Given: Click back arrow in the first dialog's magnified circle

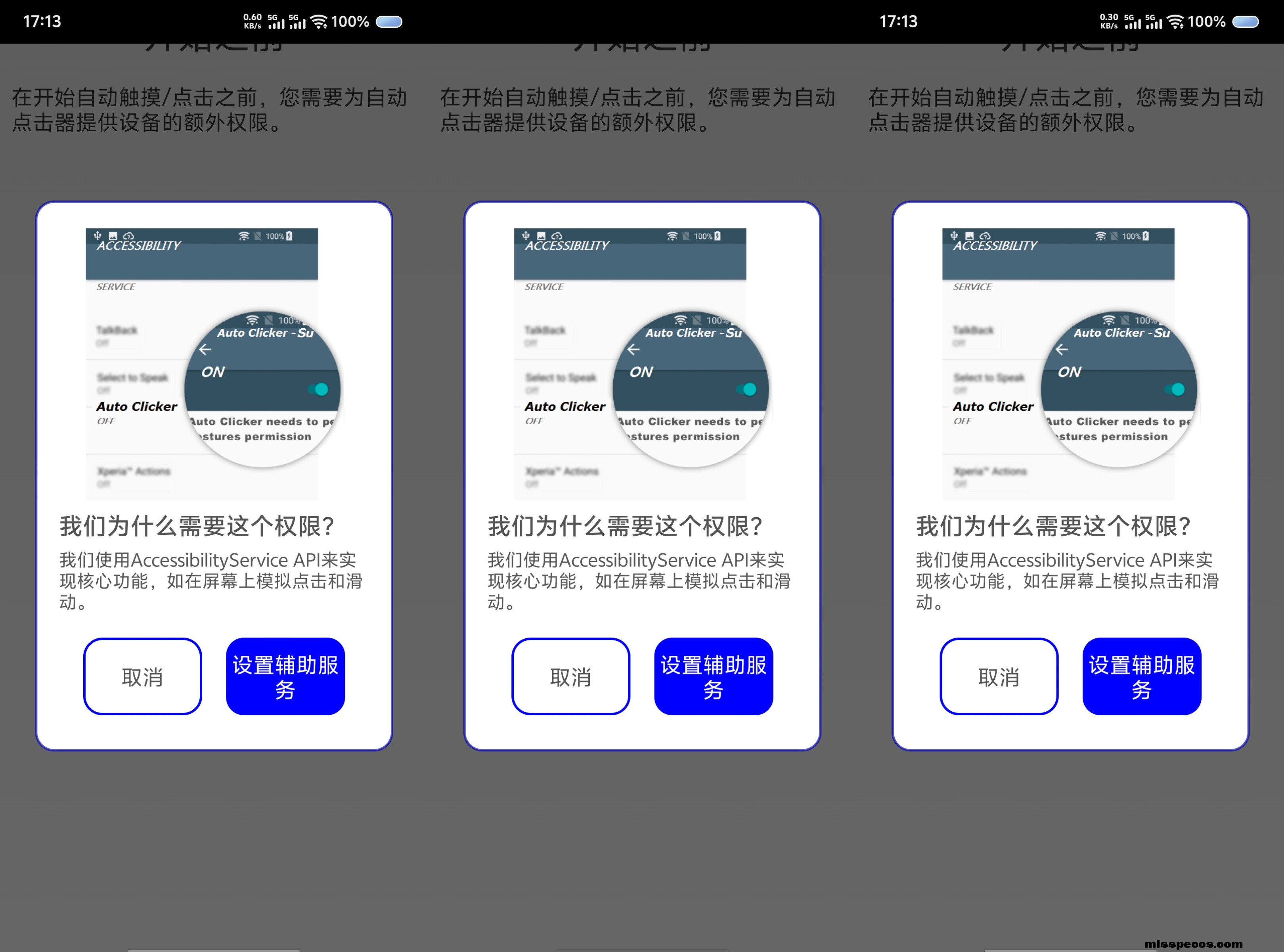Looking at the screenshot, I should click(x=205, y=350).
